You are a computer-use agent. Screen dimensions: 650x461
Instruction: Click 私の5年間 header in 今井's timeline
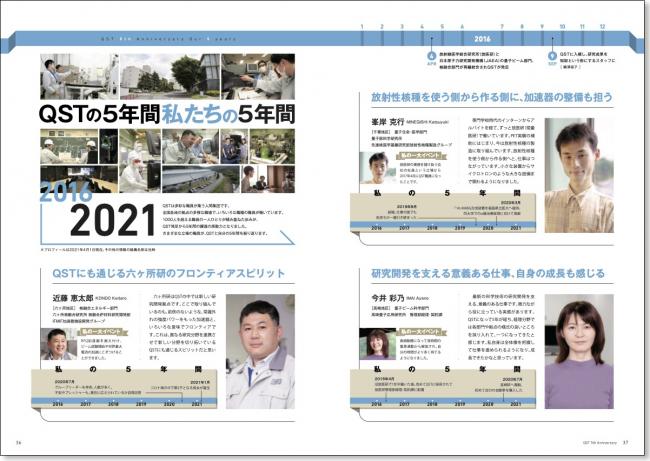point(447,369)
